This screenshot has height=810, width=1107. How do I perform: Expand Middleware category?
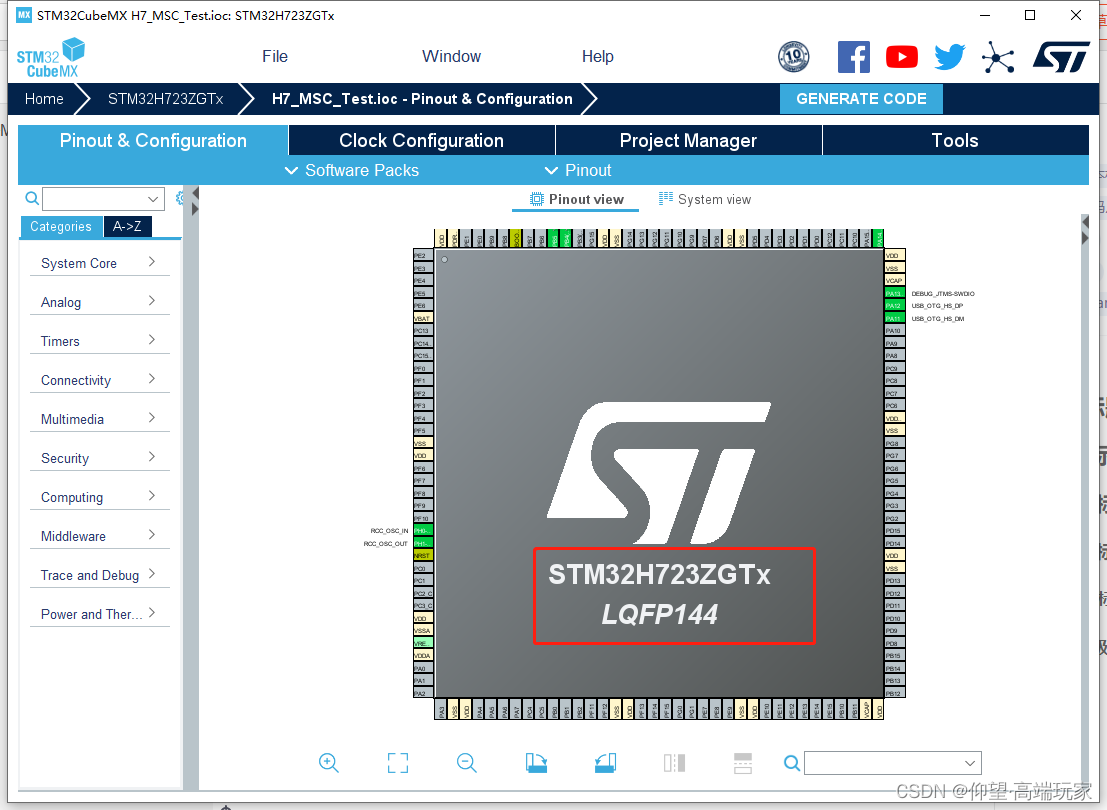pyautogui.click(x=100, y=536)
